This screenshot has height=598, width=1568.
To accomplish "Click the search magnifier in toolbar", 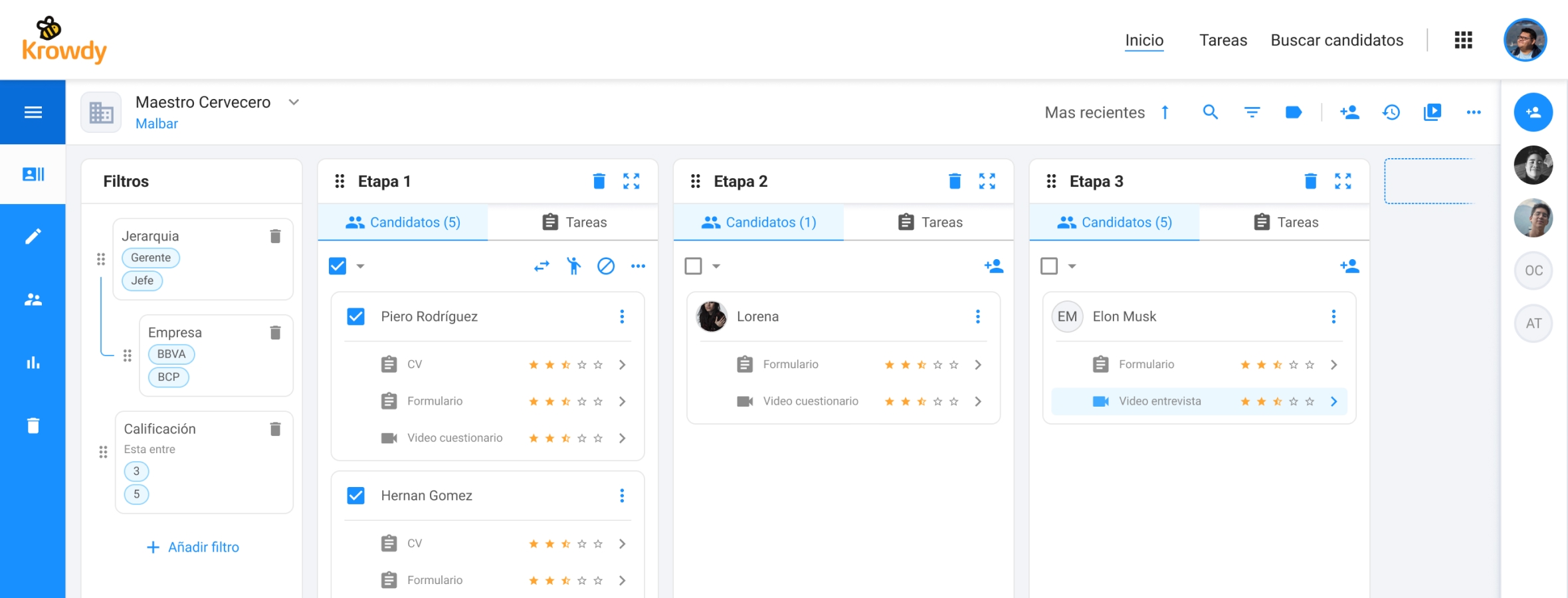I will point(1211,112).
